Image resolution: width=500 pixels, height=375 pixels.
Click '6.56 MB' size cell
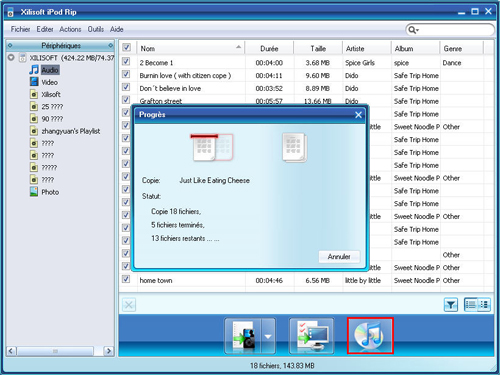coord(318,281)
